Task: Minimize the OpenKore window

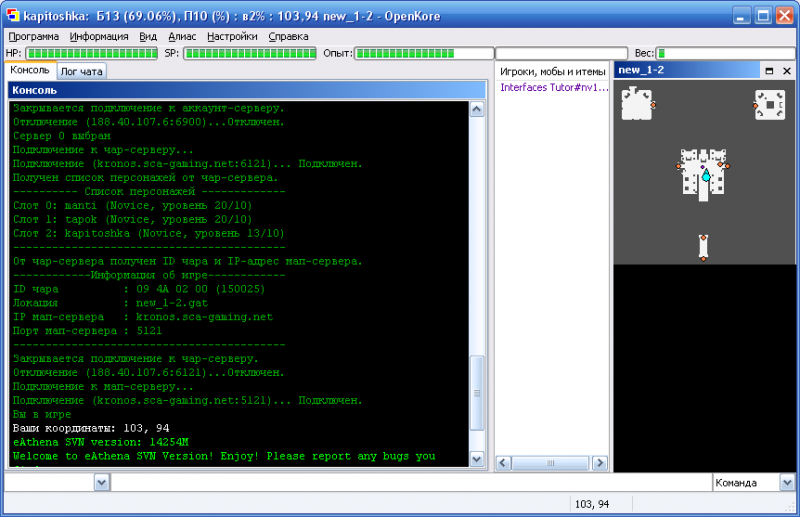Action: pos(742,15)
